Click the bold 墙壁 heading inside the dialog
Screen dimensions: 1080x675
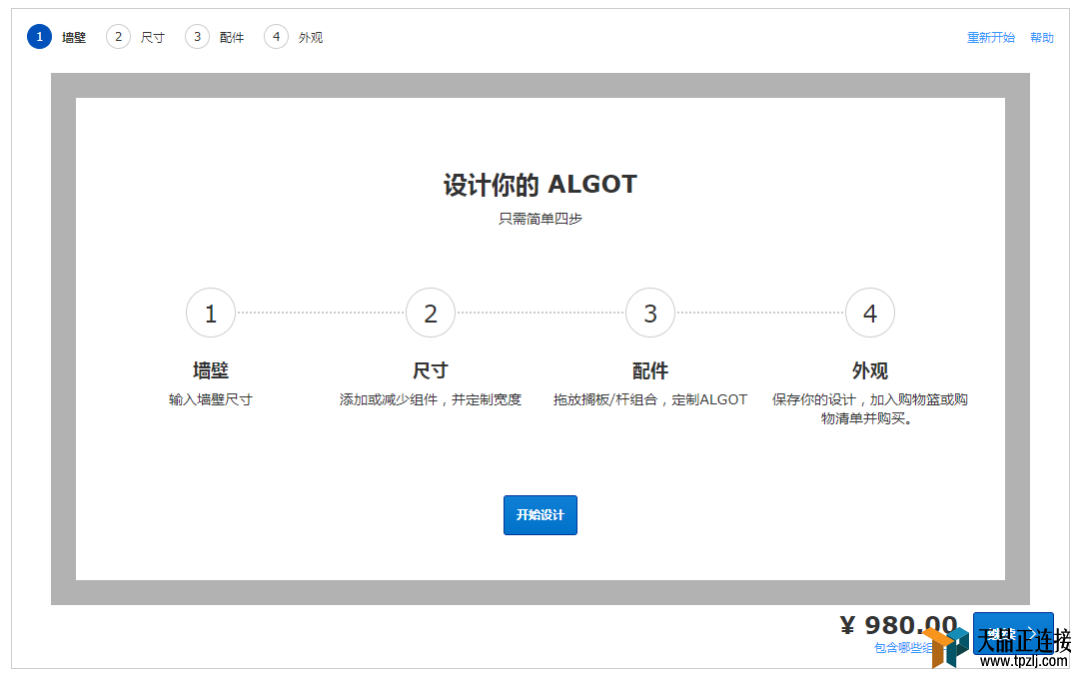pos(211,371)
